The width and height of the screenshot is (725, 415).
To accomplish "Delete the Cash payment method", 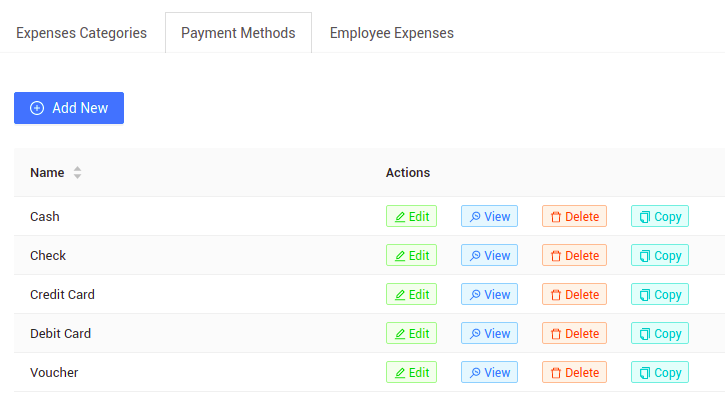I will click(x=574, y=216).
